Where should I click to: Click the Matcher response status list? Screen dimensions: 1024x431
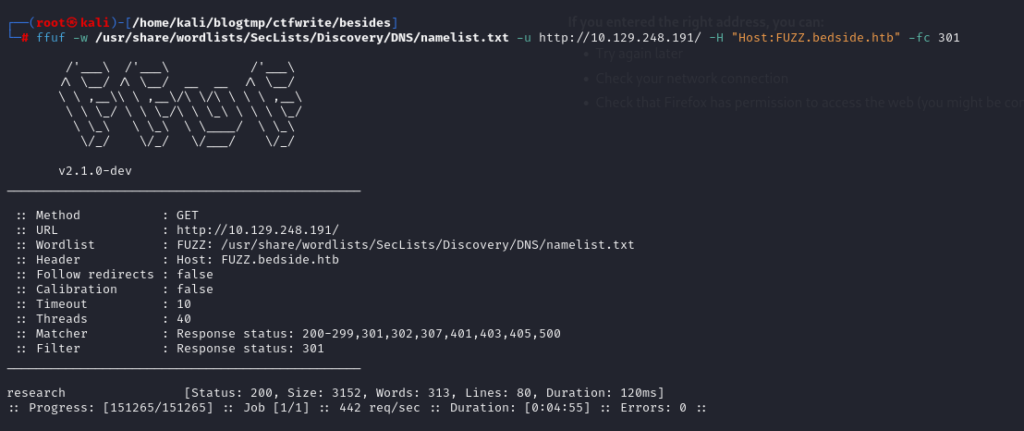coord(368,334)
